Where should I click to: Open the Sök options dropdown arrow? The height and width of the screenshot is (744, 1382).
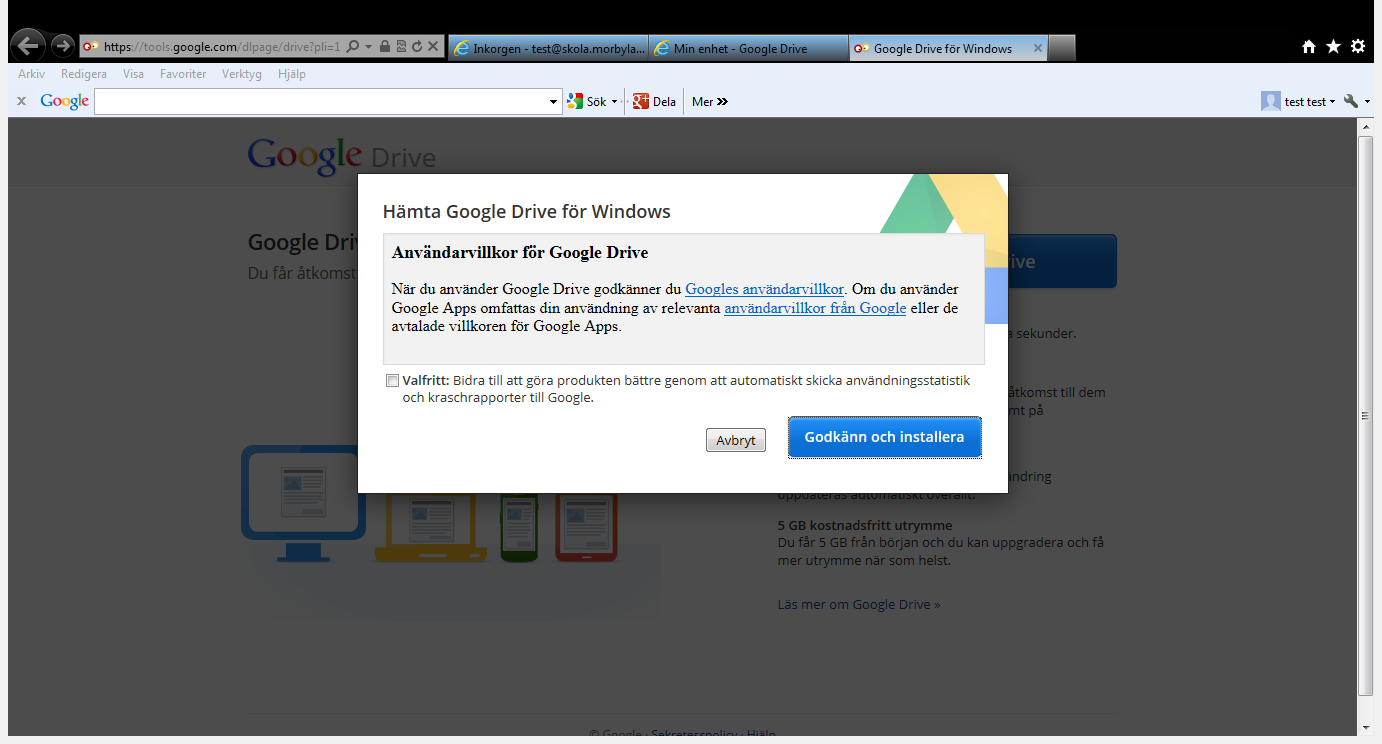[x=614, y=102]
